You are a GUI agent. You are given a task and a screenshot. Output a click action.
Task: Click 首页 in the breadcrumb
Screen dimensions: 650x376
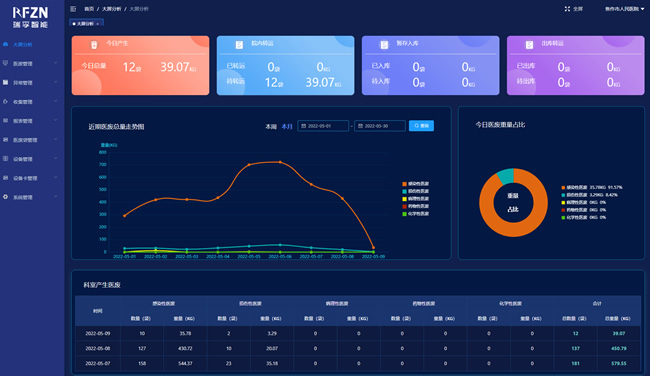(89, 9)
